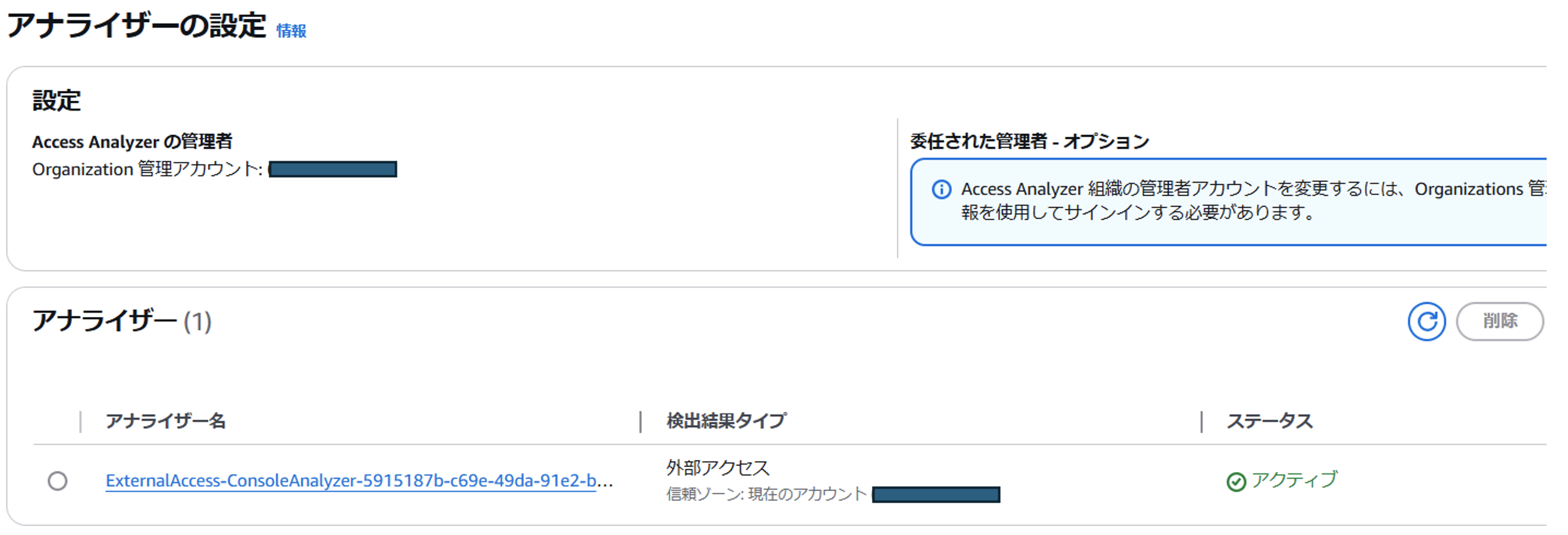
Task: Click the redacted Organization 管理アカウント ID
Action: pos(333,169)
